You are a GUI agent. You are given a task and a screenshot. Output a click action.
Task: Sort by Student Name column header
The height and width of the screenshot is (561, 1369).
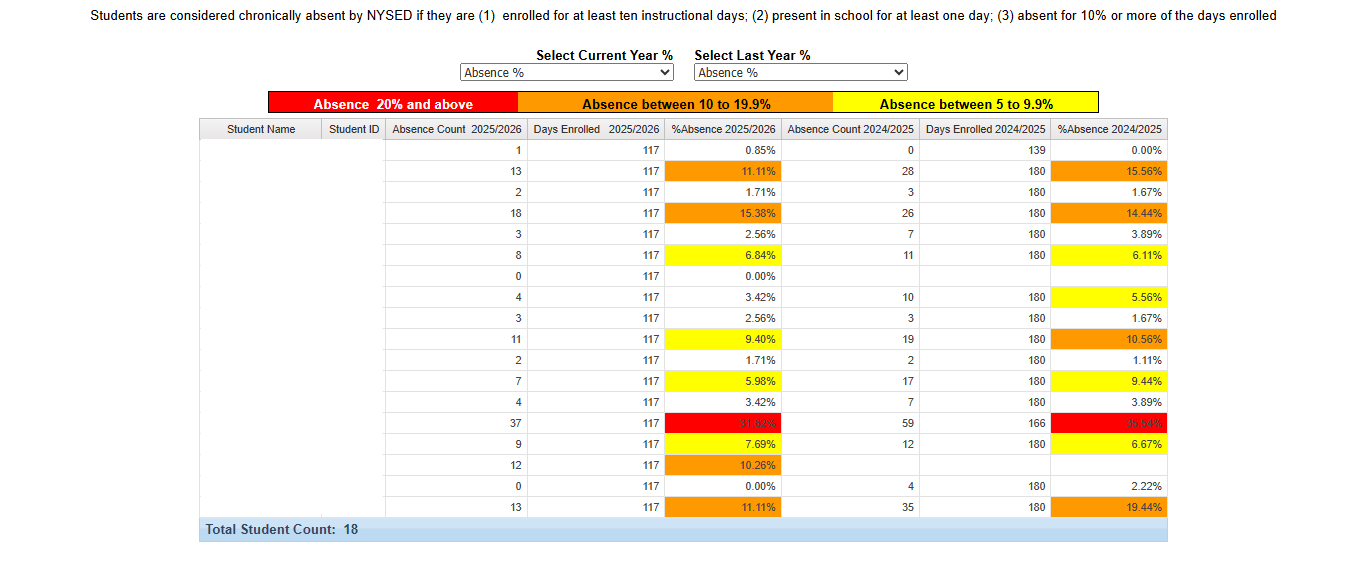pos(261,129)
